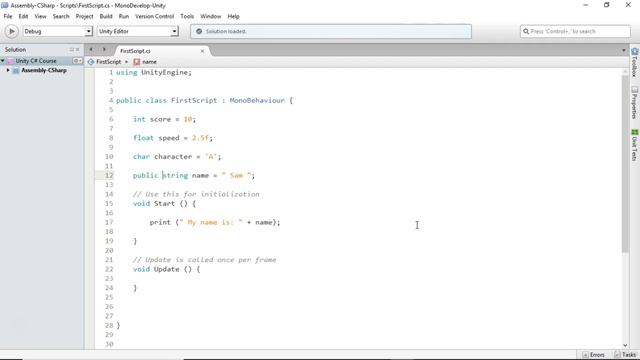
Task: Open the File menu
Action: click(x=8, y=16)
